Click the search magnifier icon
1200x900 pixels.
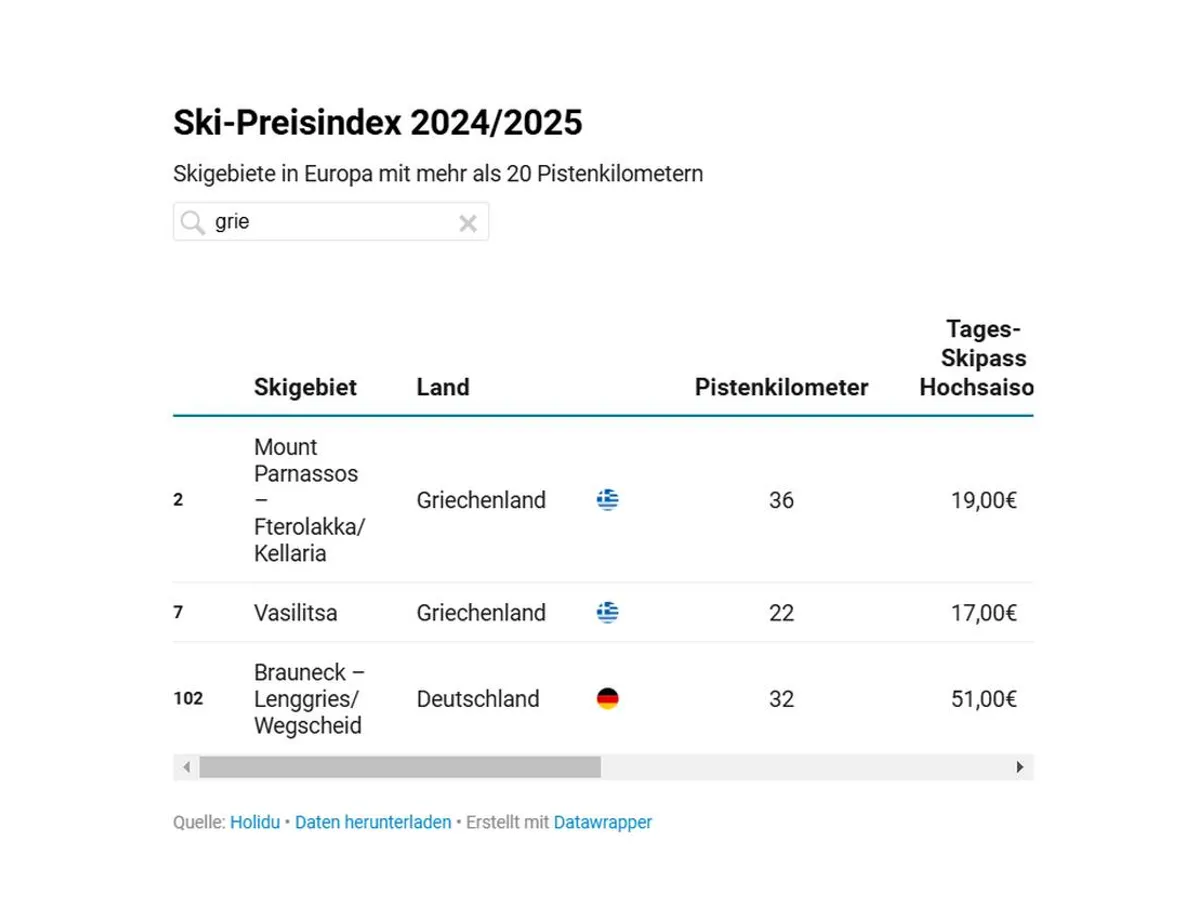pyautogui.click(x=193, y=222)
